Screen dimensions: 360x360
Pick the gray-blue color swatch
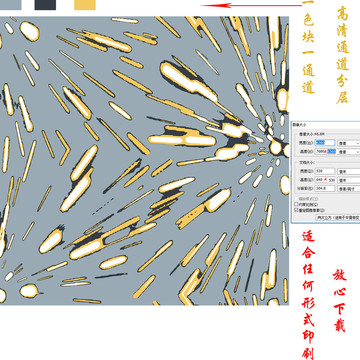[x=10, y=4]
